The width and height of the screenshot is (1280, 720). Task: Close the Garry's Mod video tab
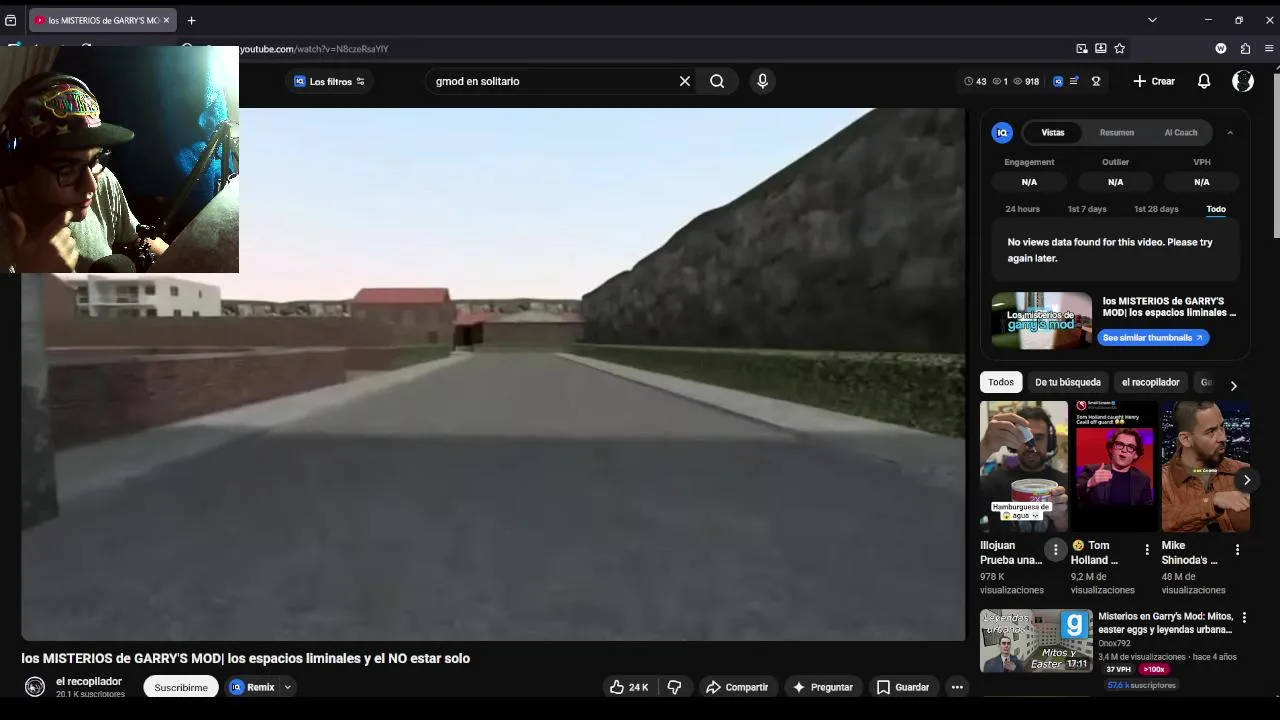166,20
